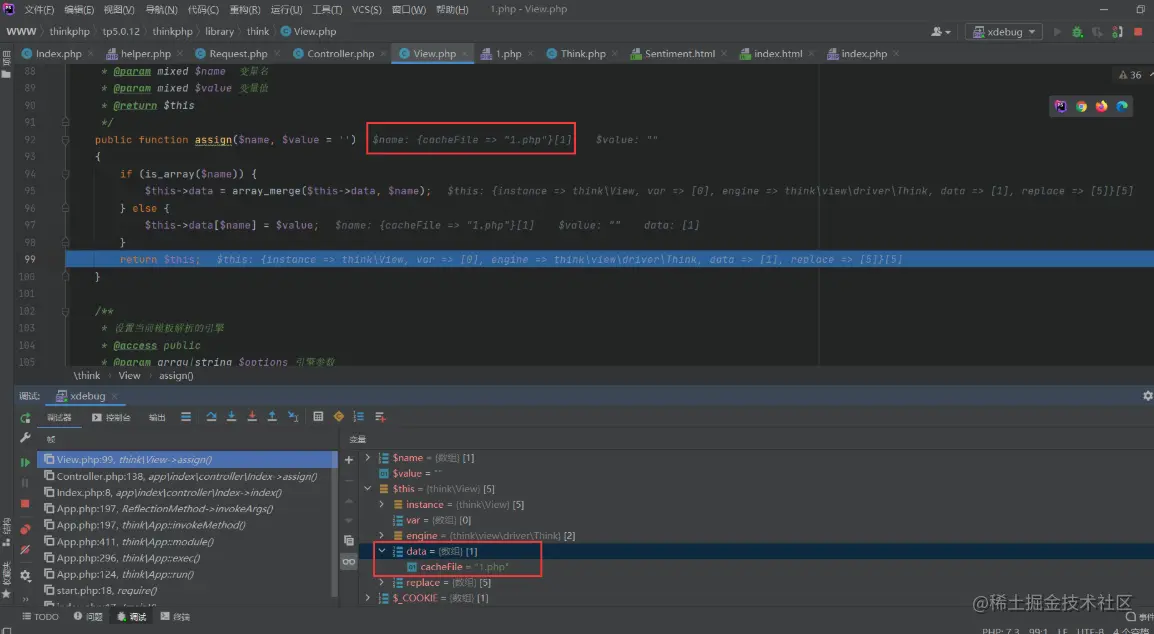Image resolution: width=1154 pixels, height=634 pixels.
Task: Open xdebug run configuration dropdown
Action: pyautogui.click(x=1004, y=32)
